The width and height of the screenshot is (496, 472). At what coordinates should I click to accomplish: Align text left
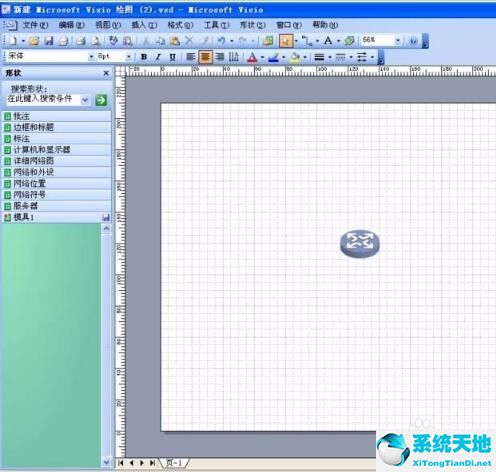coord(190,57)
